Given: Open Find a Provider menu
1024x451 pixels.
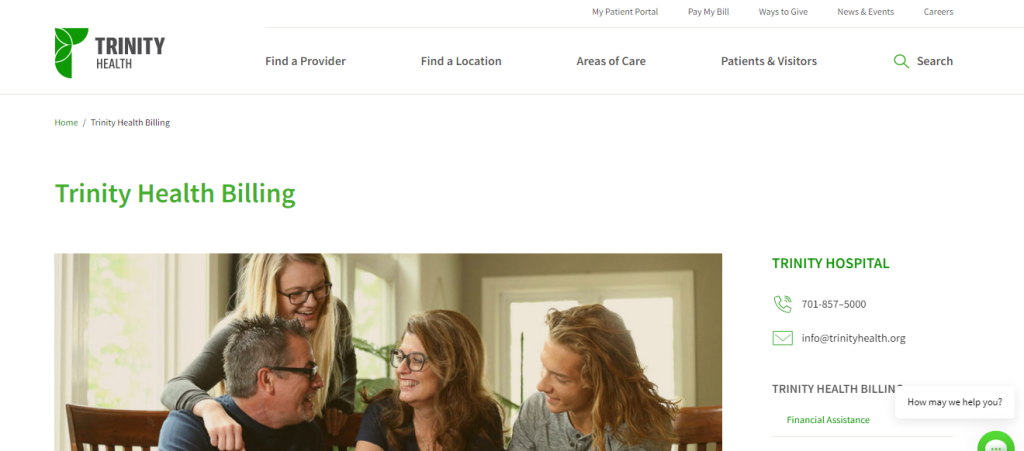Looking at the screenshot, I should point(306,61).
